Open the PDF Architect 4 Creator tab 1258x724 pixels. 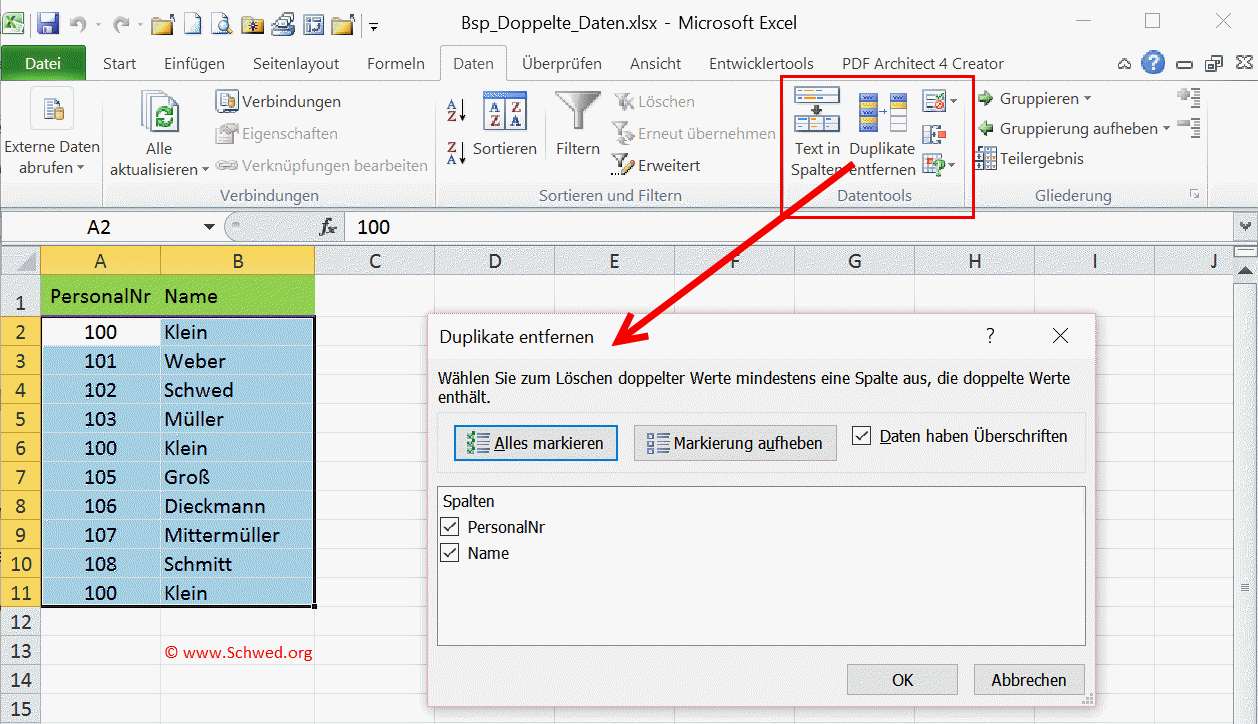(x=923, y=63)
